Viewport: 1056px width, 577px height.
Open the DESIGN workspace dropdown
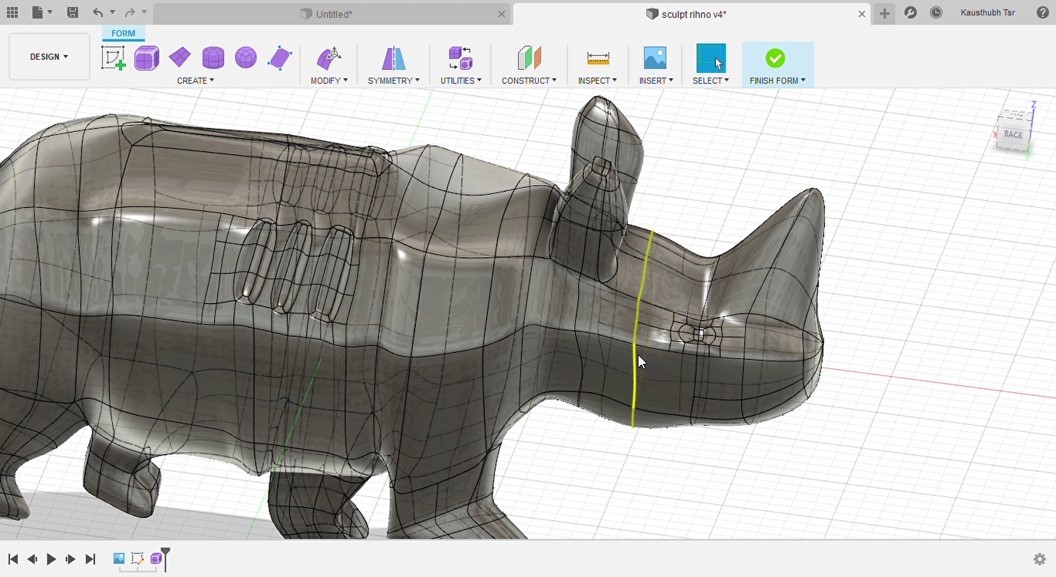[x=49, y=57]
